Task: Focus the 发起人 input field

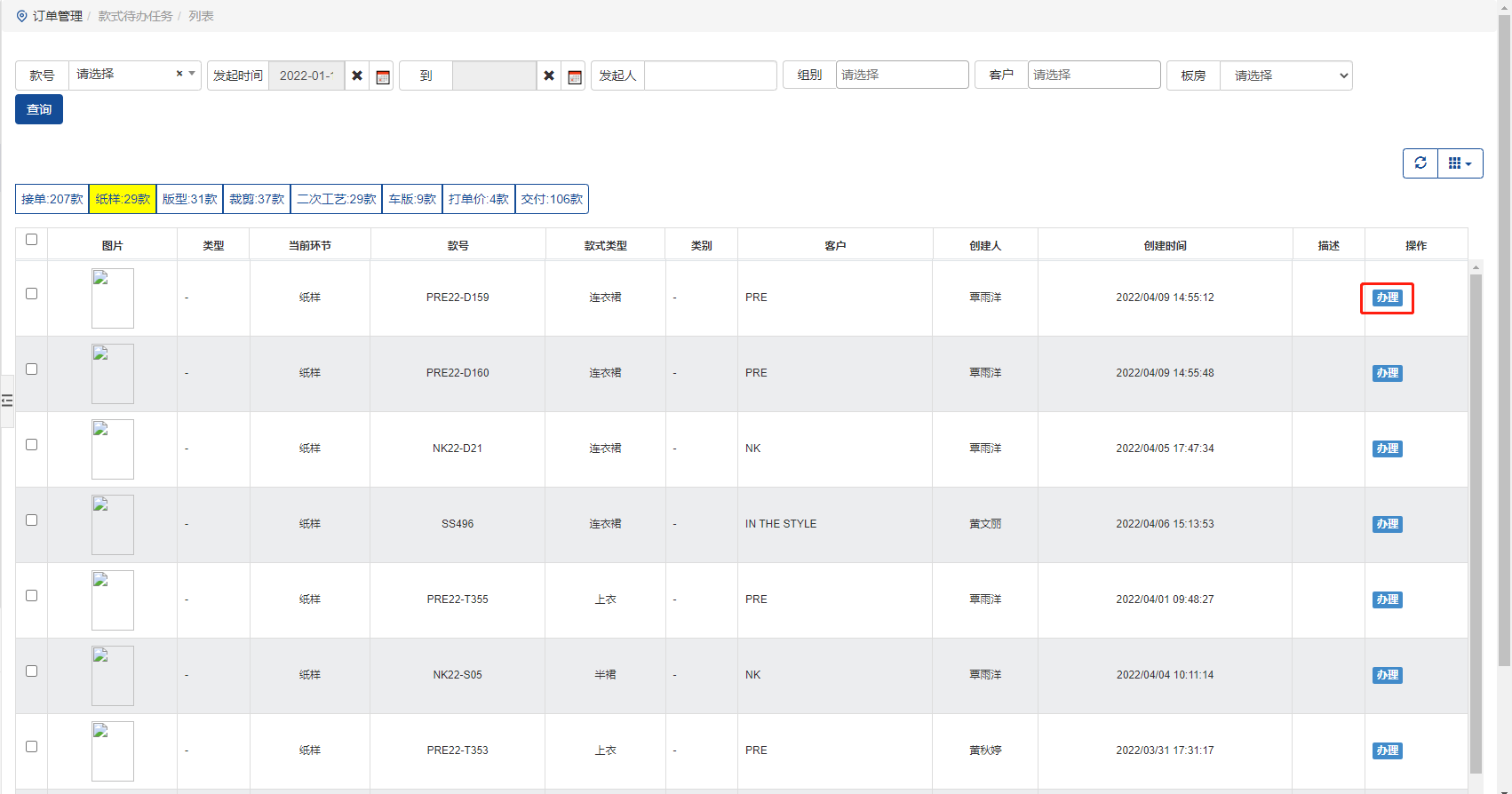Action: click(x=710, y=75)
